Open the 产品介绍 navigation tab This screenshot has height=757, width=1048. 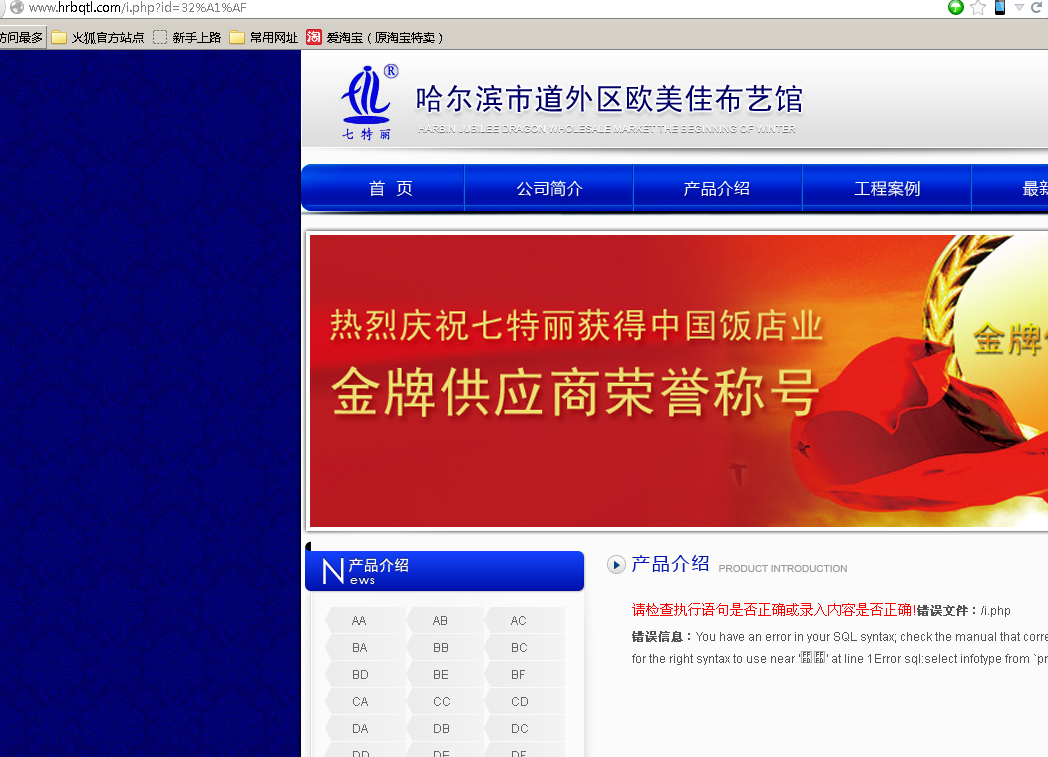click(x=717, y=188)
